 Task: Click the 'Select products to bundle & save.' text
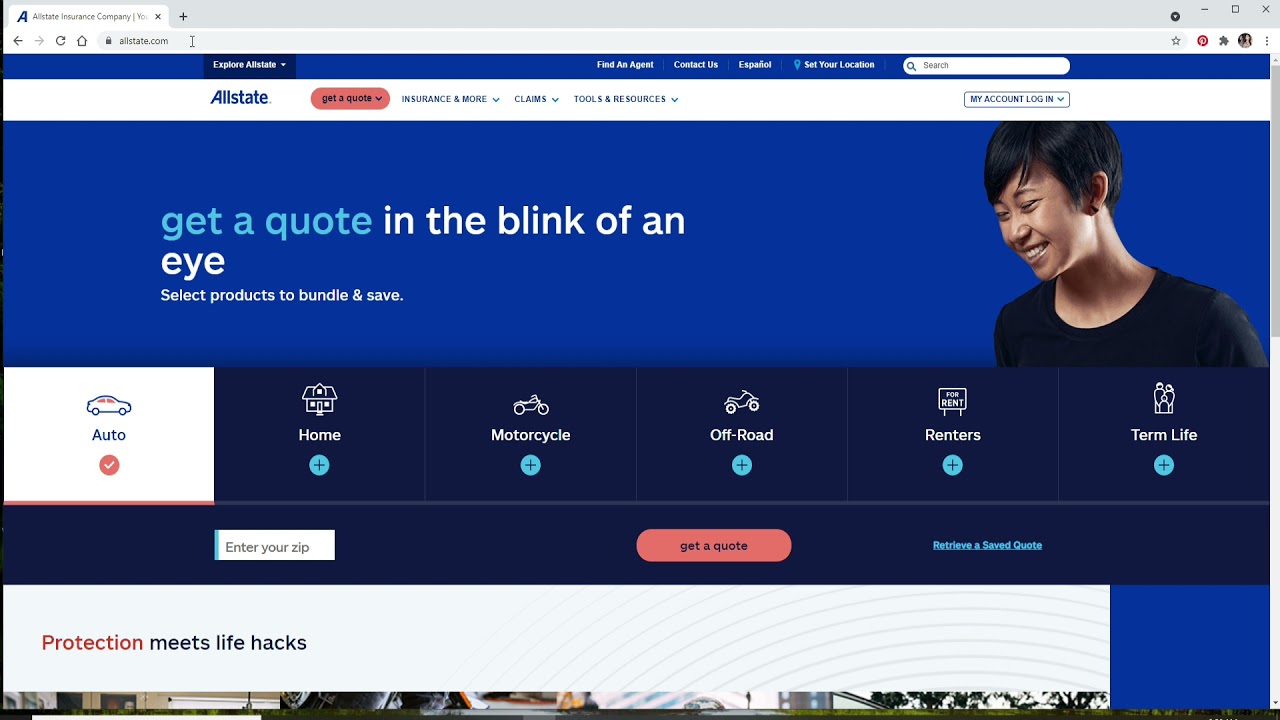click(282, 295)
